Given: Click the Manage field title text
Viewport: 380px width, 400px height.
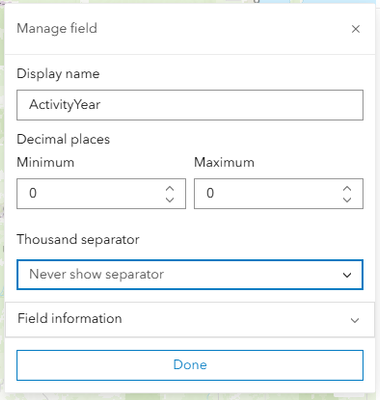Looking at the screenshot, I should pos(57,28).
